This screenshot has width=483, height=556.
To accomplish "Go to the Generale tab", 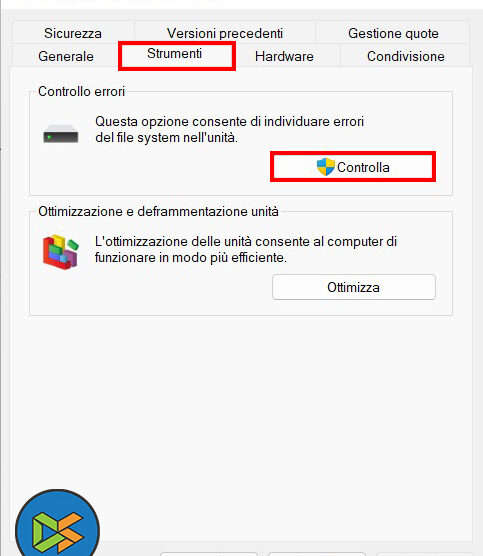I will (x=66, y=56).
